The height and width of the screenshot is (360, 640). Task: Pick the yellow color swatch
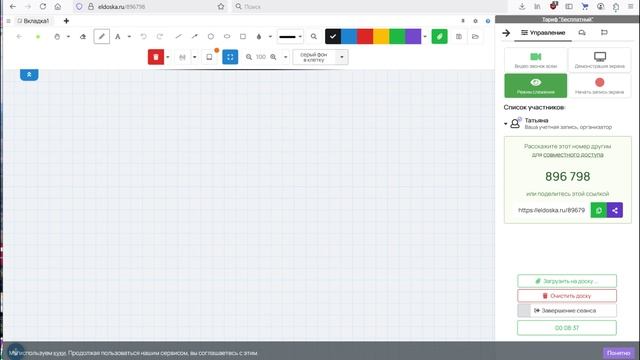click(381, 36)
